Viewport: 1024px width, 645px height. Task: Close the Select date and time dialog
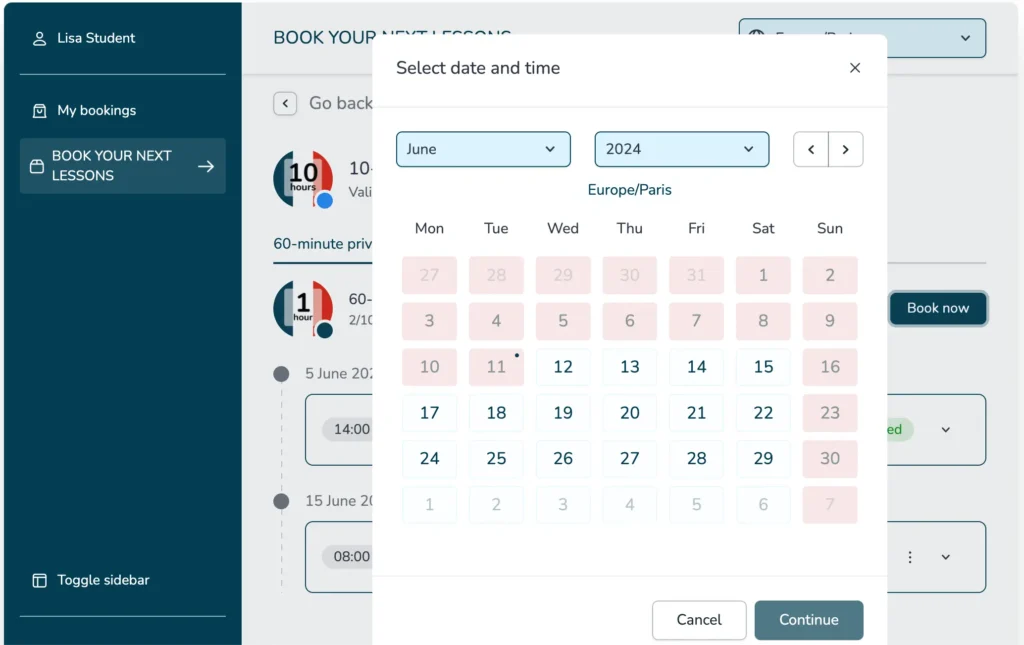854,68
